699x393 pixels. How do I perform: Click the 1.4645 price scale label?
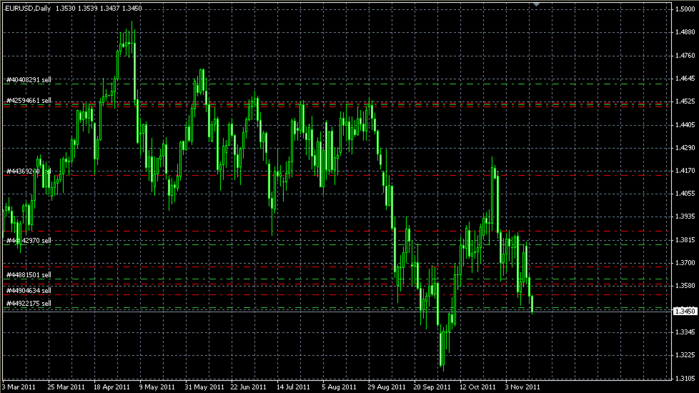click(x=685, y=78)
